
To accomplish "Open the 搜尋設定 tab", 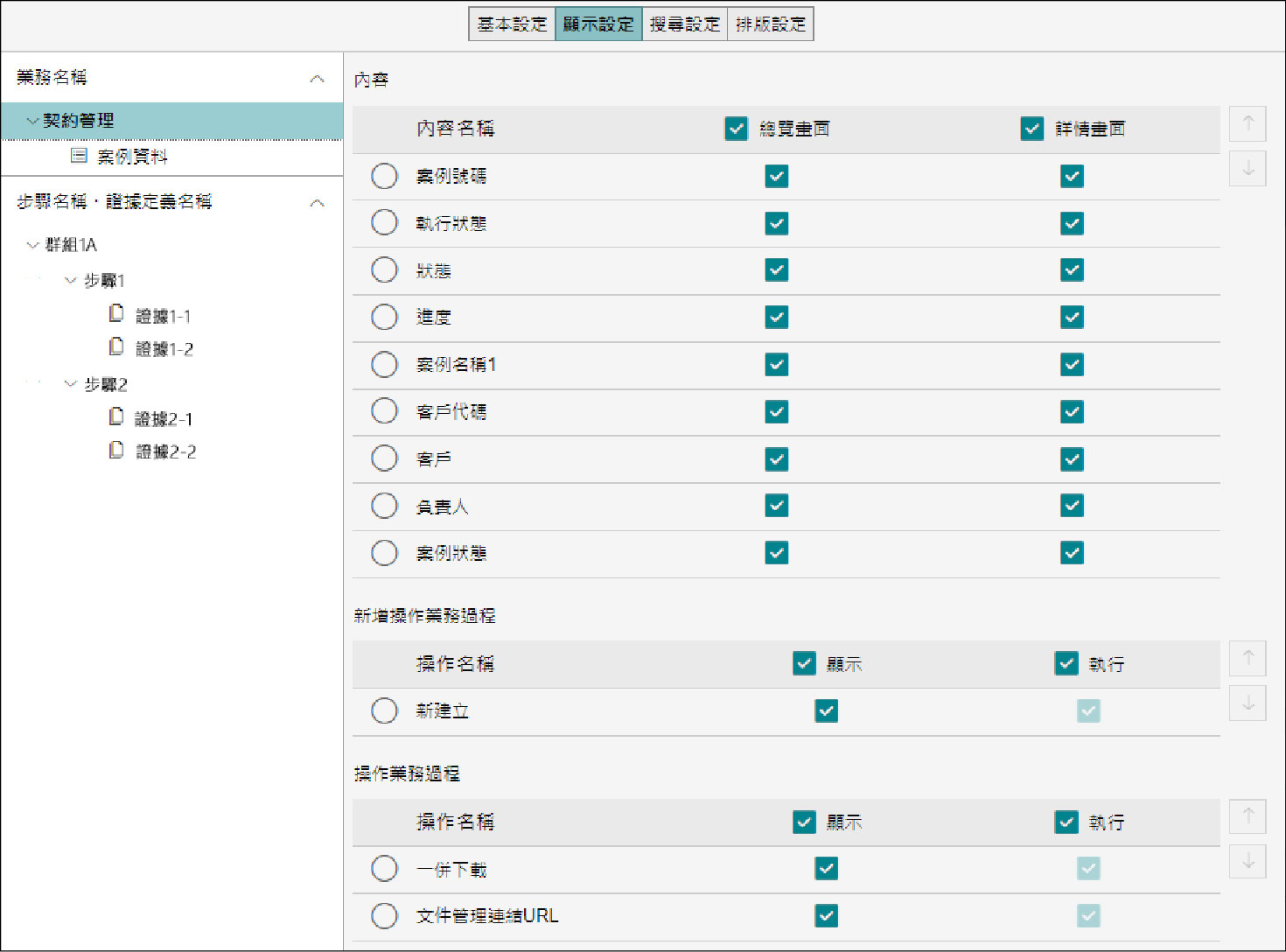I will click(684, 24).
